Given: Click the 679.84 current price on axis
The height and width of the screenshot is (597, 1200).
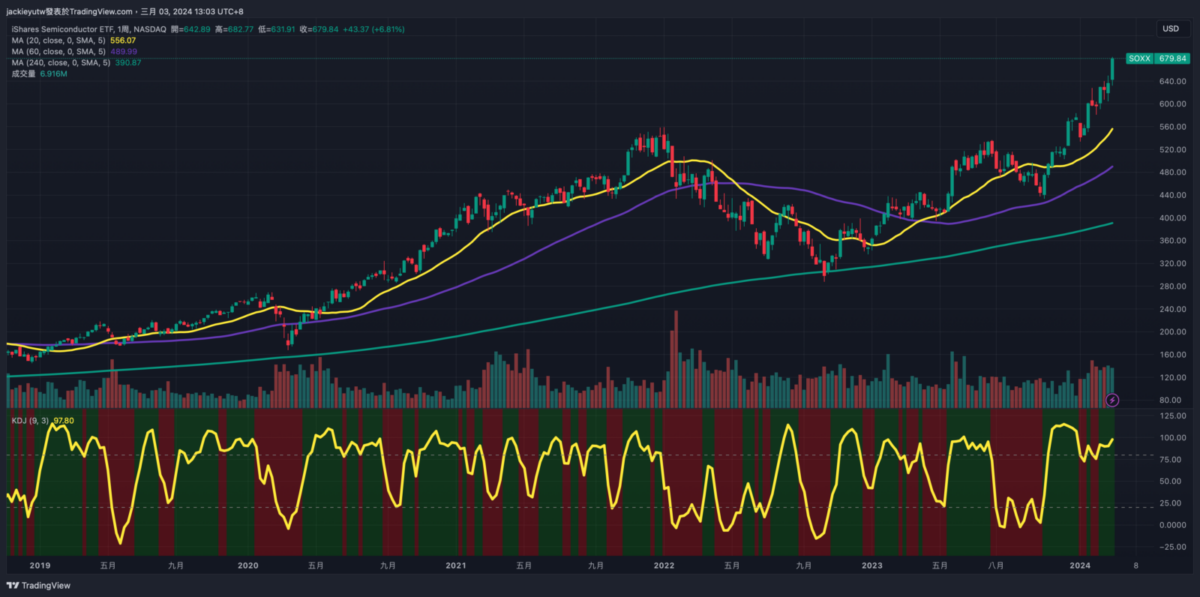Looking at the screenshot, I should [x=1172, y=59].
